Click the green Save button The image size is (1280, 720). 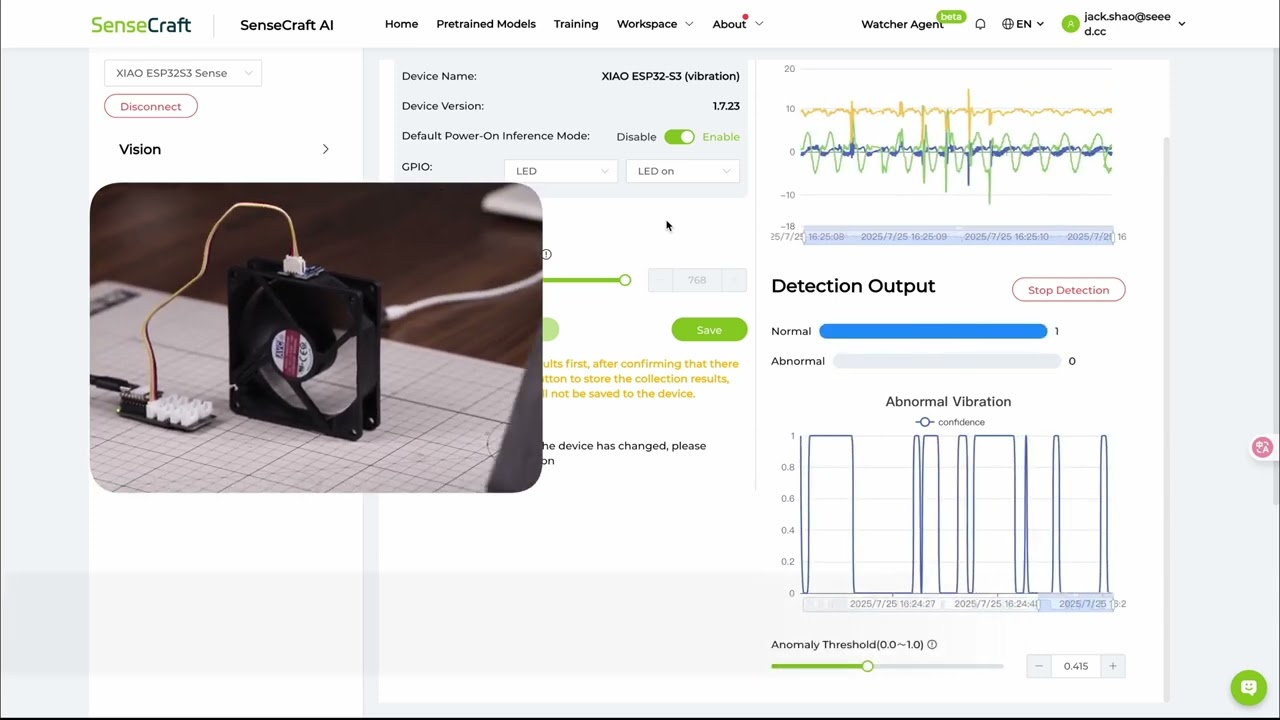pos(709,330)
